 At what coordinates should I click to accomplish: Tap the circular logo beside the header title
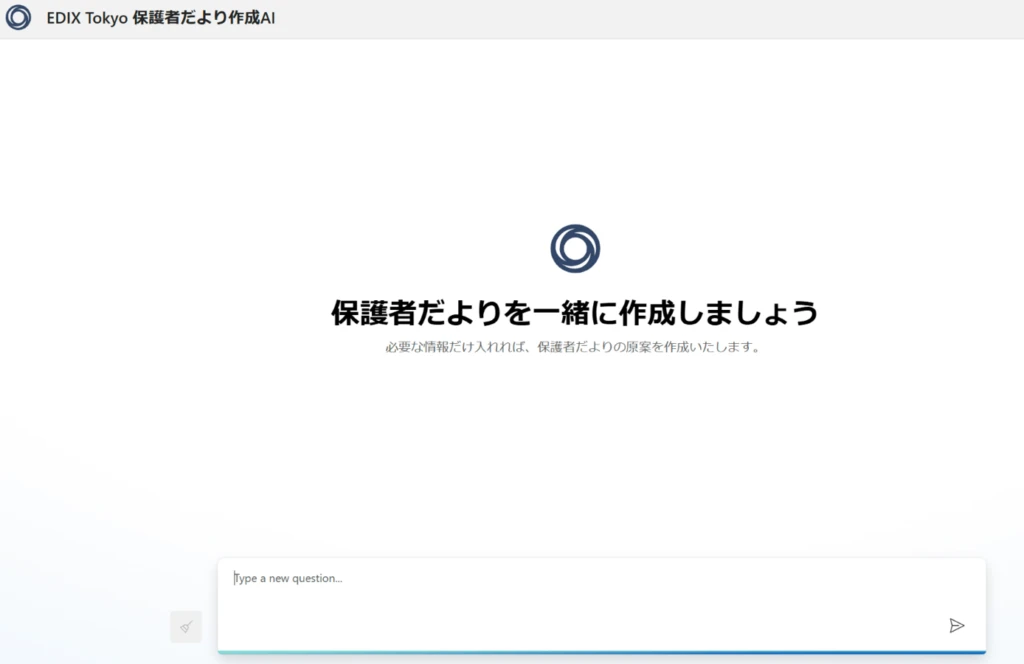click(x=18, y=18)
